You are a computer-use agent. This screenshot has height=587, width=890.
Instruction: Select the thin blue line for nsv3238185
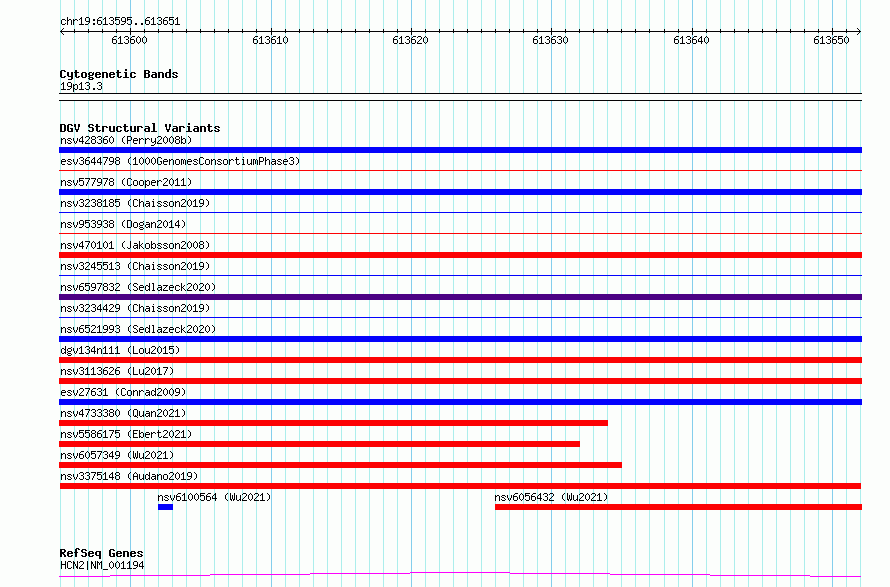[x=460, y=212]
